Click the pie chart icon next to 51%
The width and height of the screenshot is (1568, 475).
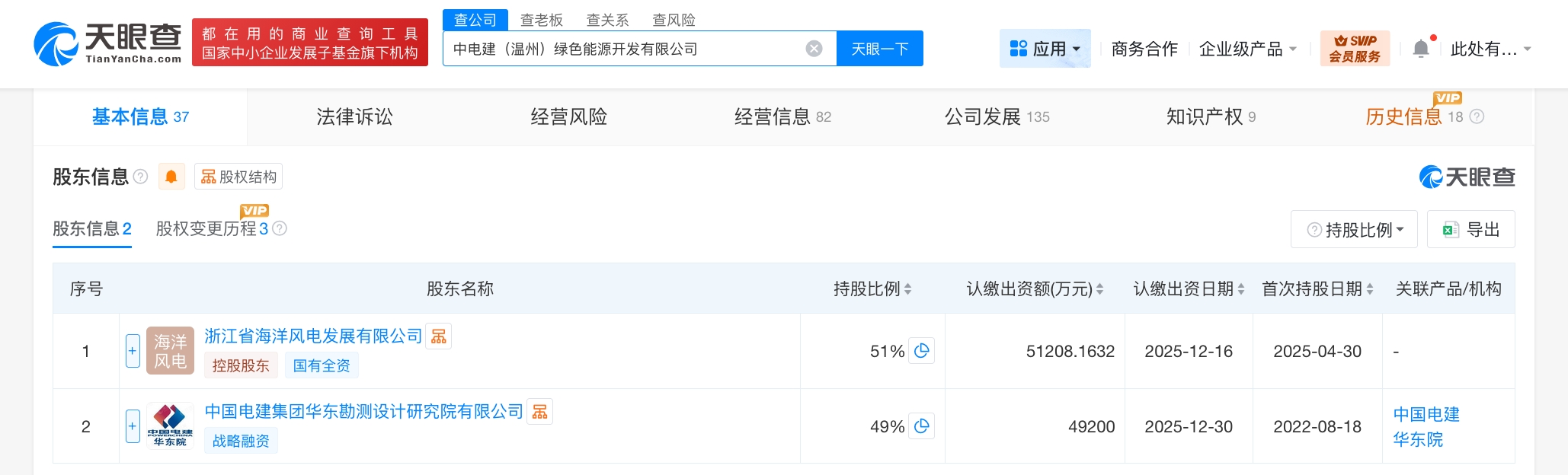pos(922,351)
